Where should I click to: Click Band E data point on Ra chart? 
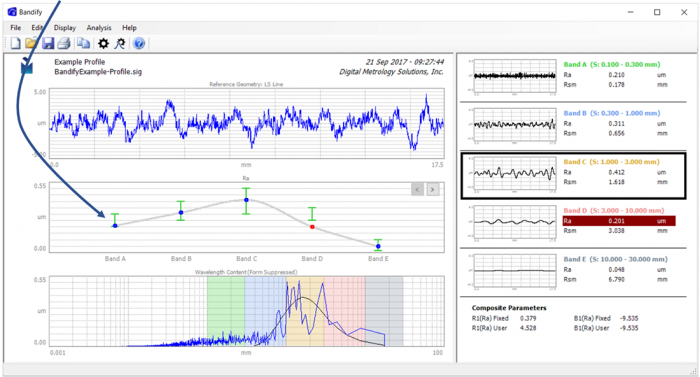point(378,246)
